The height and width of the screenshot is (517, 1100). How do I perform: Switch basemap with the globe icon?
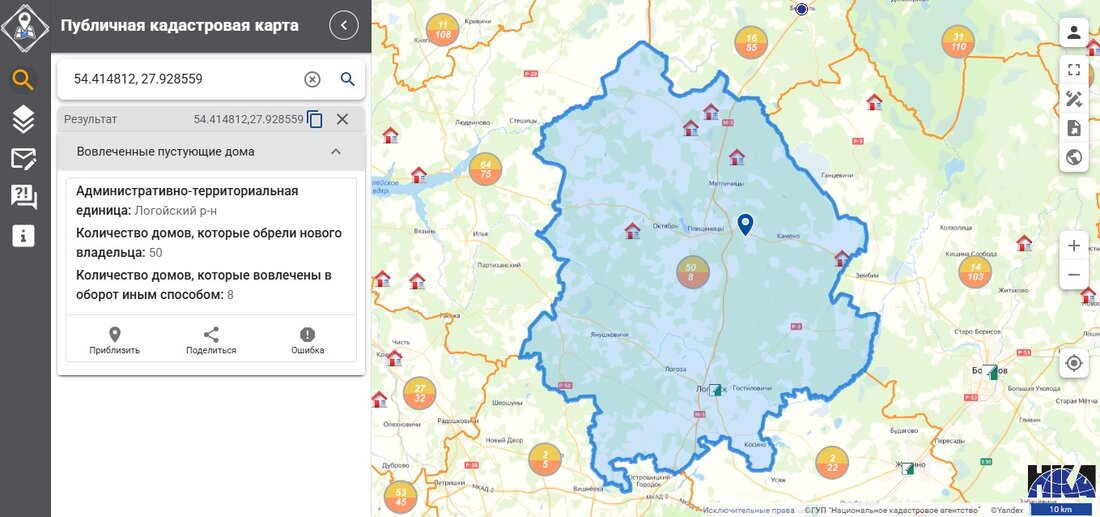[1074, 157]
